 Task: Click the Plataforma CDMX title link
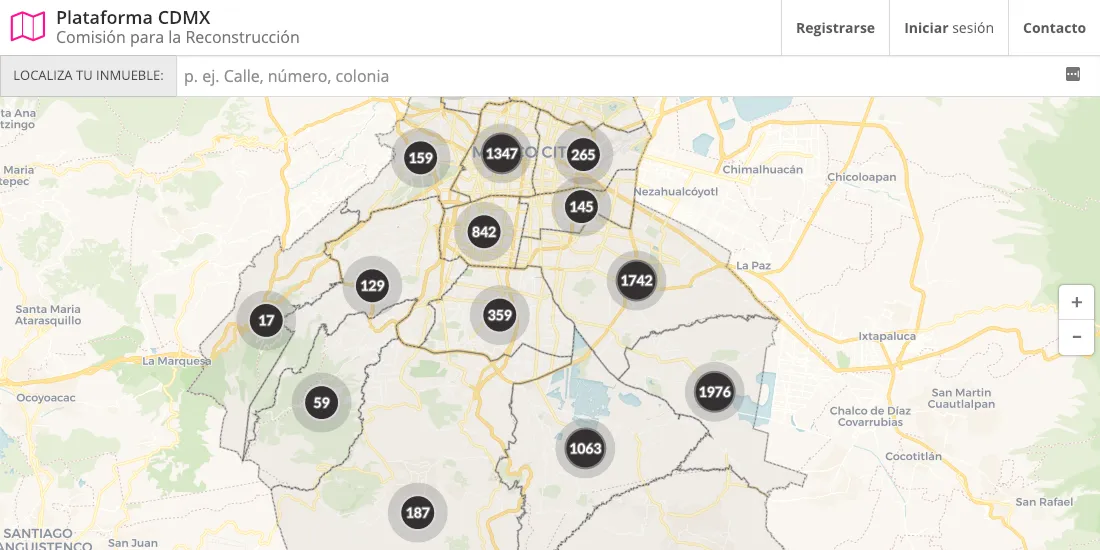133,17
